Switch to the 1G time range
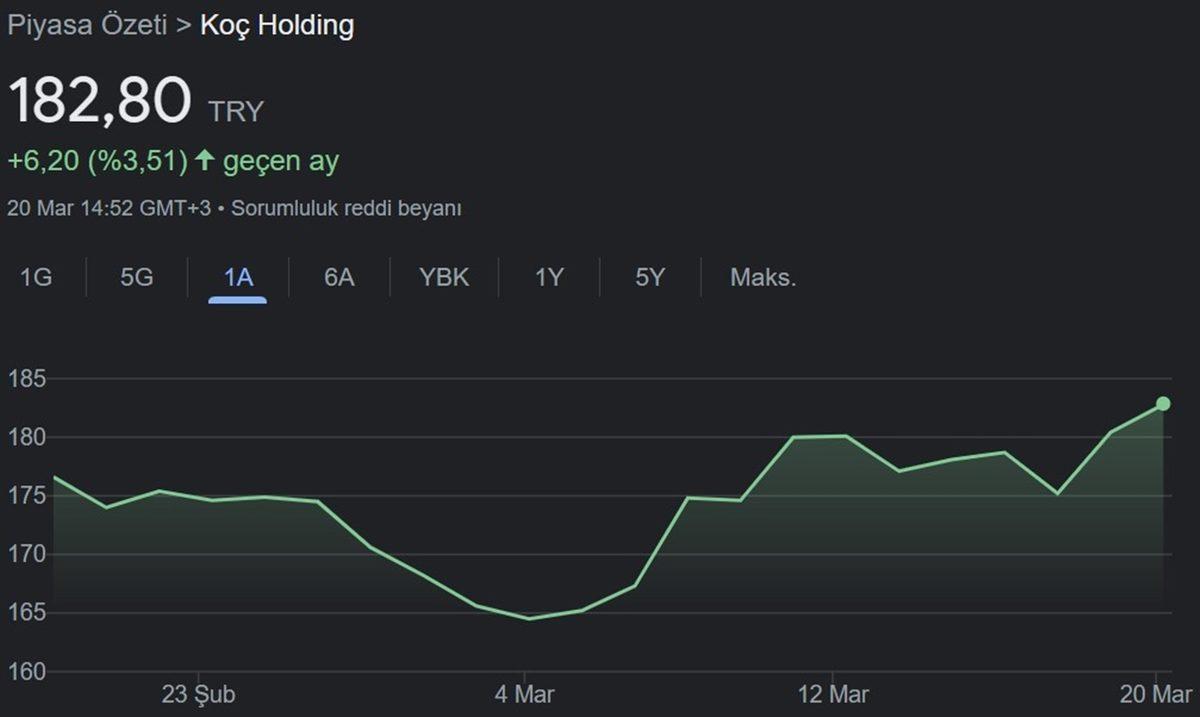Viewport: 1200px width, 717px height. click(36, 277)
